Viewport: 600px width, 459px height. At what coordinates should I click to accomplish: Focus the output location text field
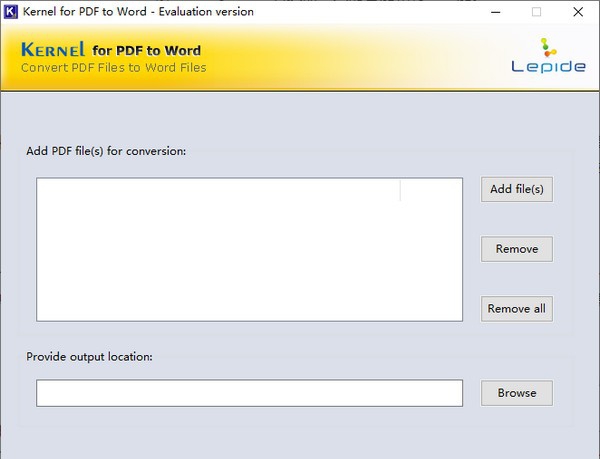point(249,393)
